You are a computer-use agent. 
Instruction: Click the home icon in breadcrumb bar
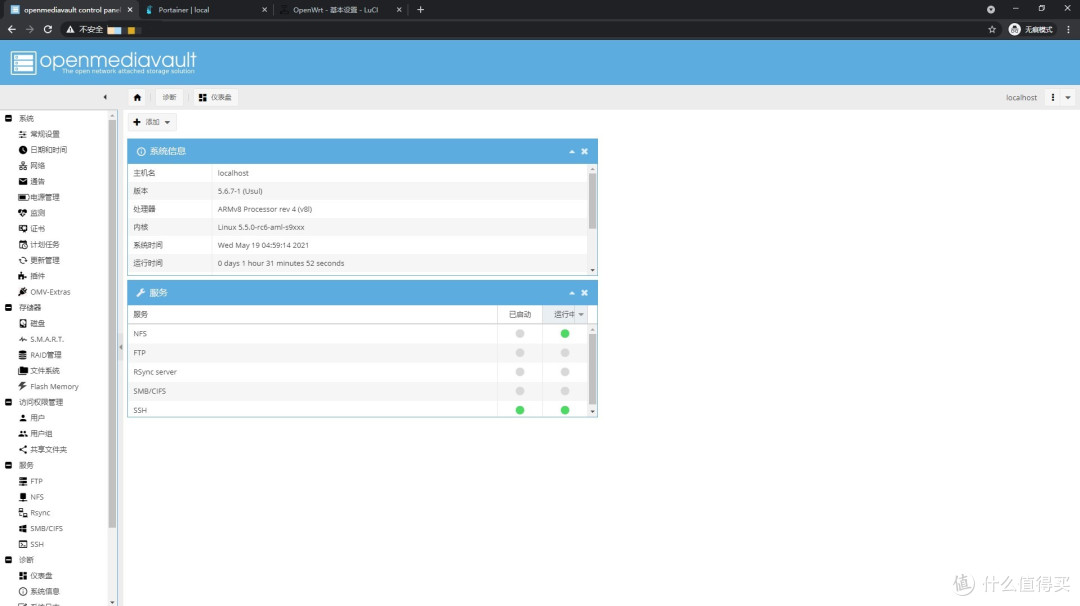137,97
